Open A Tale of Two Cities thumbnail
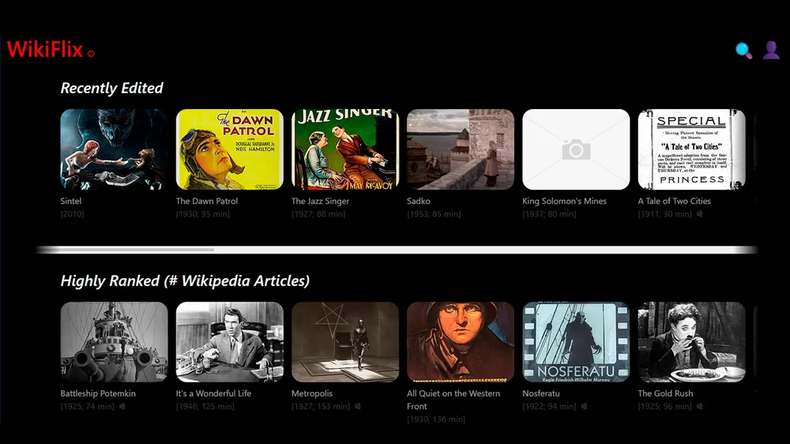790x444 pixels. pyautogui.click(x=691, y=150)
